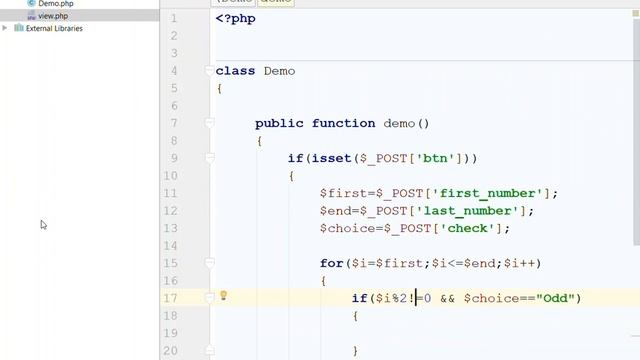Click the isset call on line 9

click(331, 158)
